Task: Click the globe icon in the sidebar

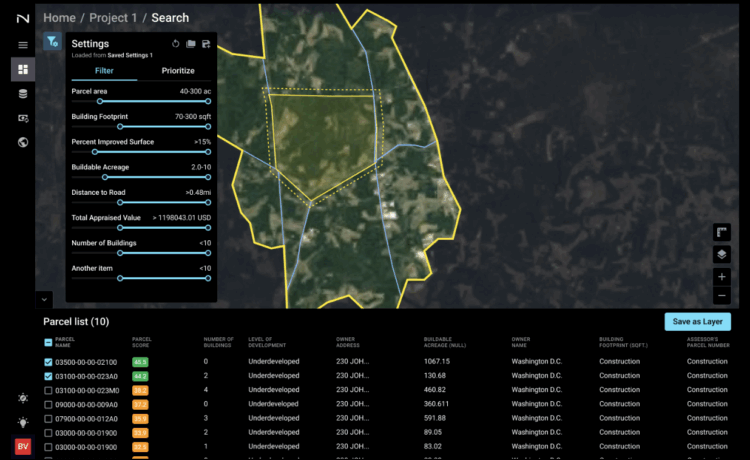Action: (x=22, y=142)
